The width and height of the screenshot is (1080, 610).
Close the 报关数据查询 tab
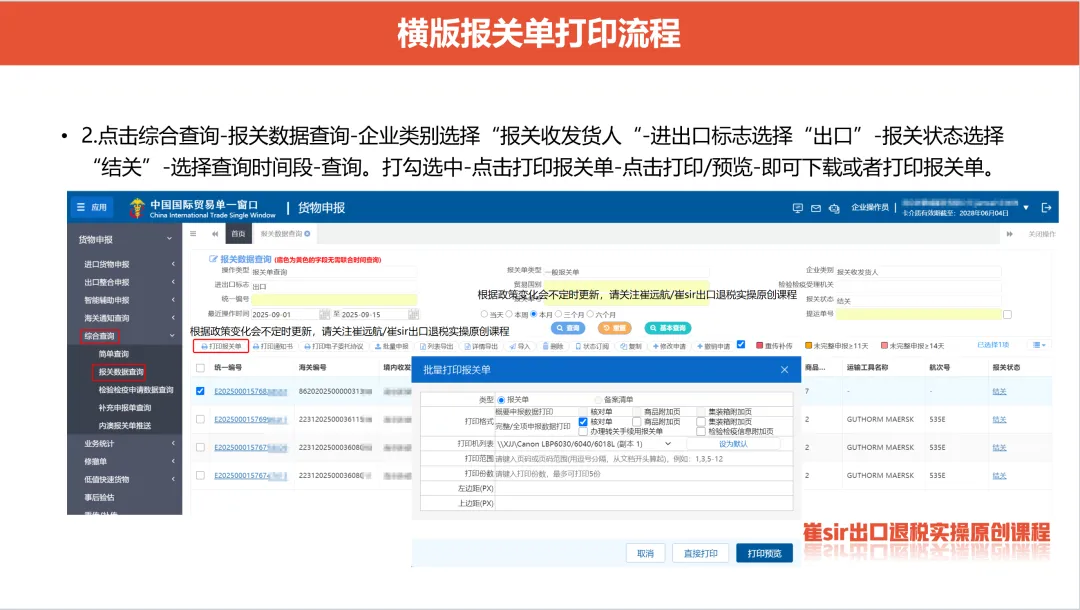(307, 234)
